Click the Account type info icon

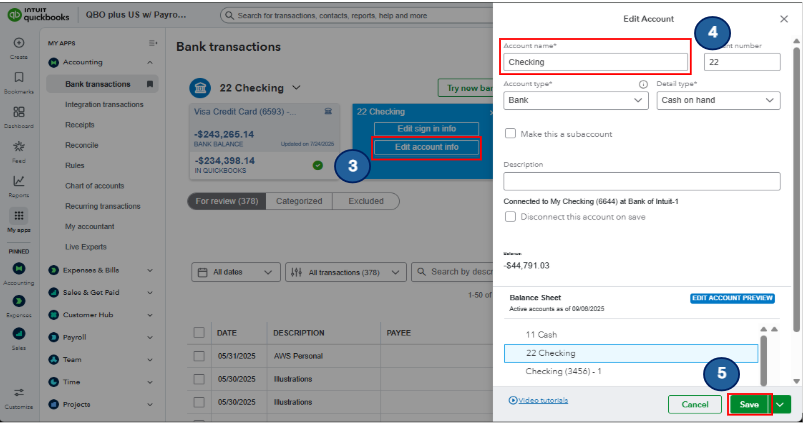point(643,84)
